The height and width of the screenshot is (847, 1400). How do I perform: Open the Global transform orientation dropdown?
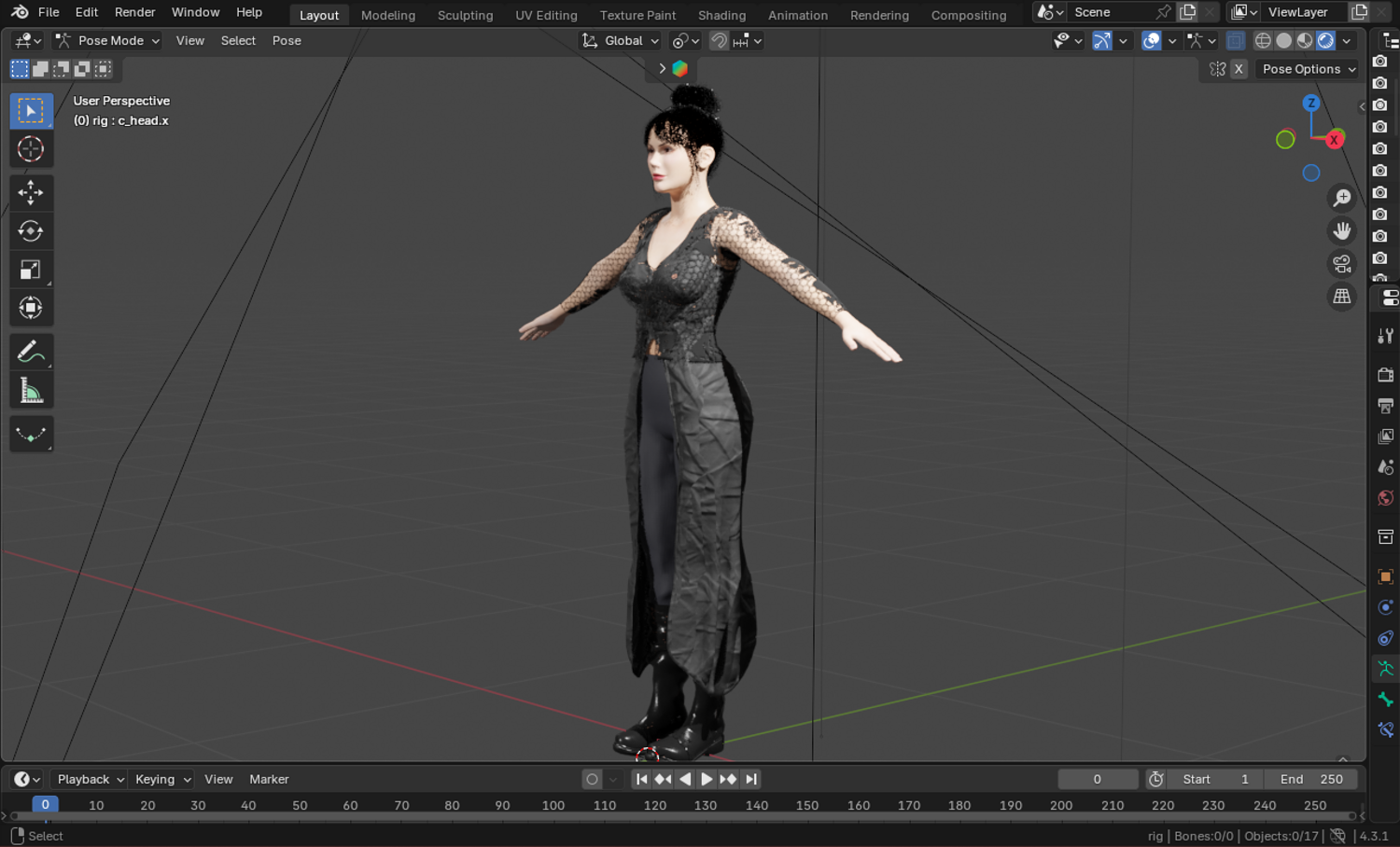click(x=621, y=41)
